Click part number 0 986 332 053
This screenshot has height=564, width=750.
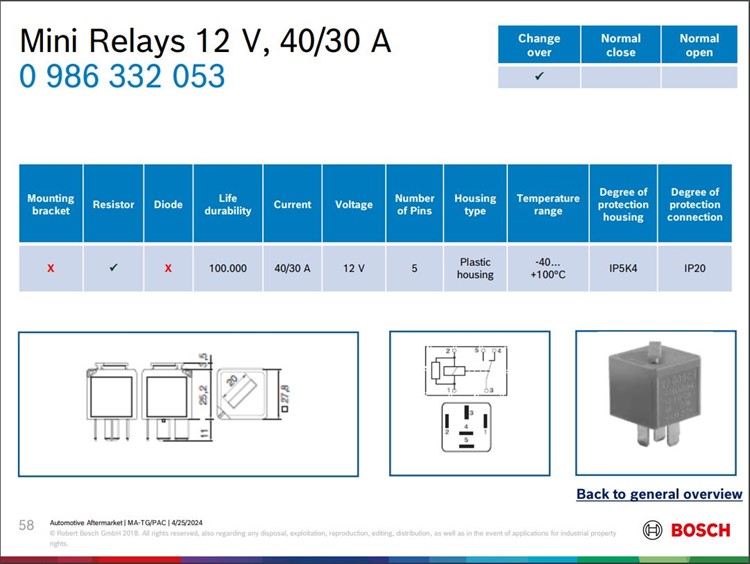[x=122, y=77]
